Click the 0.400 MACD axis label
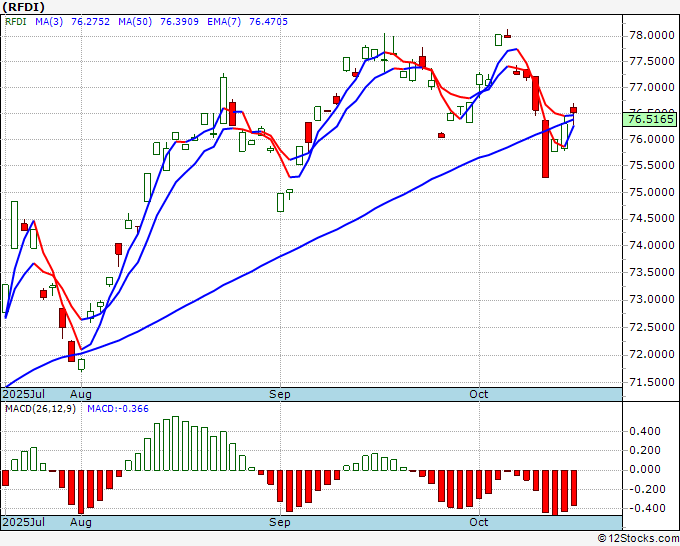The image size is (680, 546). click(x=645, y=431)
